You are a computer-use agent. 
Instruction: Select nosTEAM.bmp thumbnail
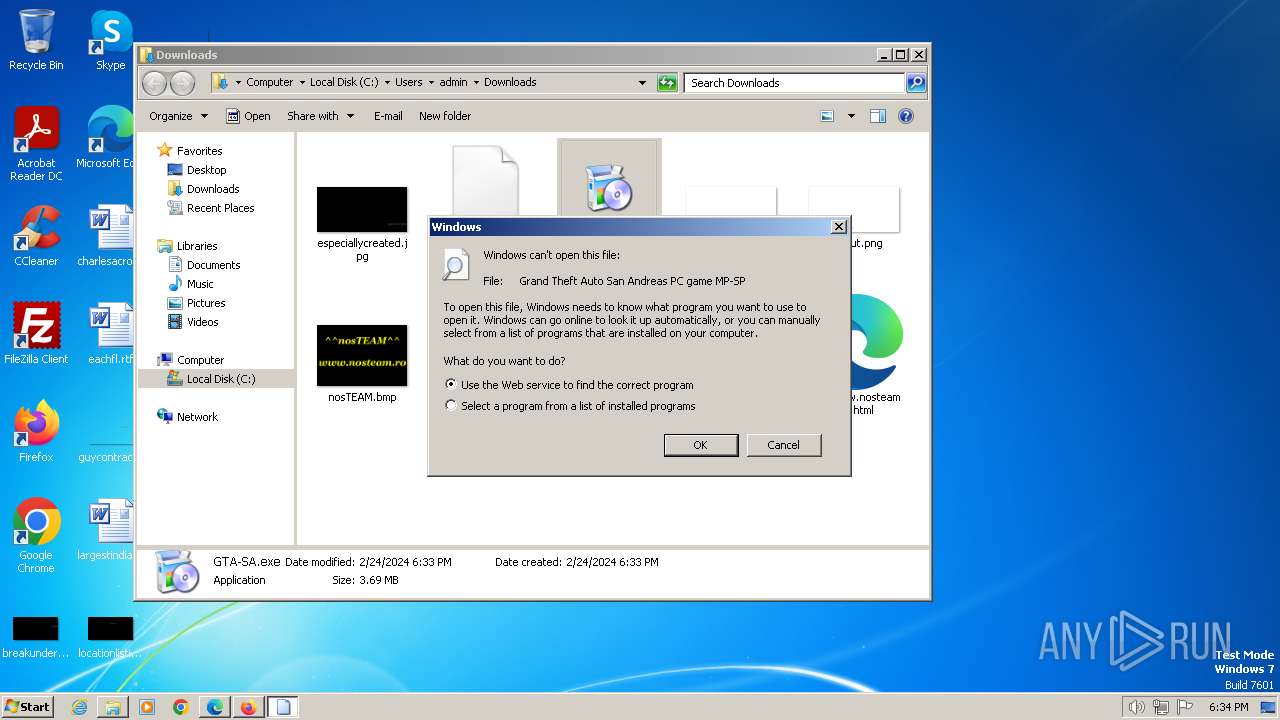[362, 355]
